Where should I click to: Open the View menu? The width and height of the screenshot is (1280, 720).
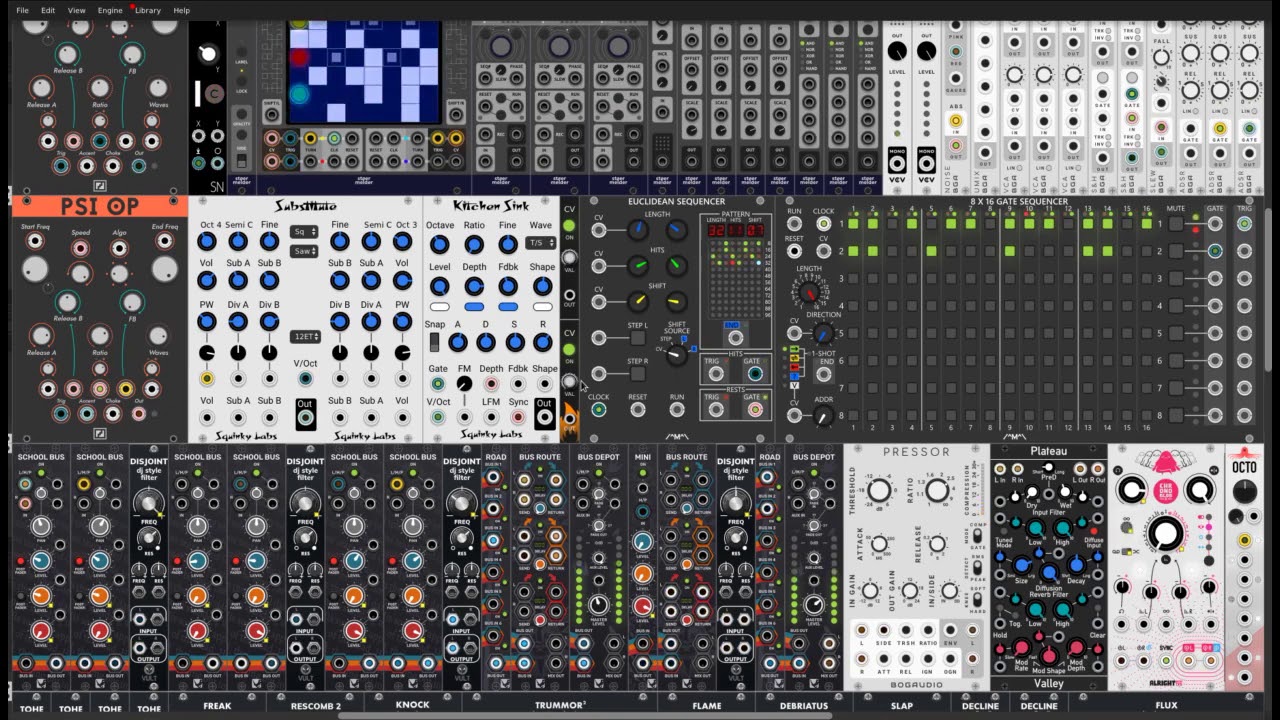(x=76, y=10)
